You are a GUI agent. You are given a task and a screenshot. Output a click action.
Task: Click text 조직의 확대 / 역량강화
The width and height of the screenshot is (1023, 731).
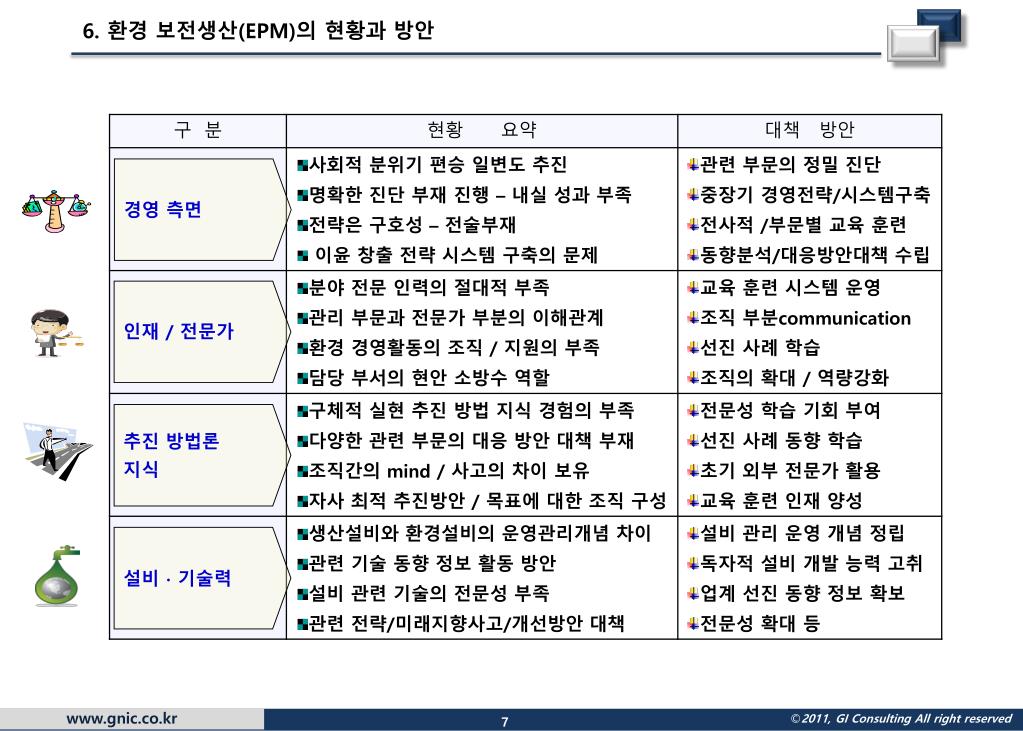click(794, 377)
